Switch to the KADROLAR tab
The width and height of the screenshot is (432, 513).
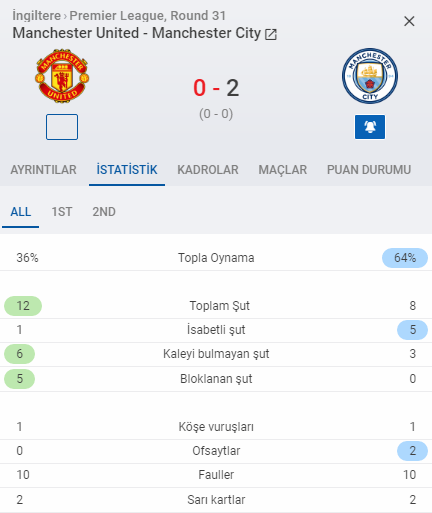coord(208,170)
